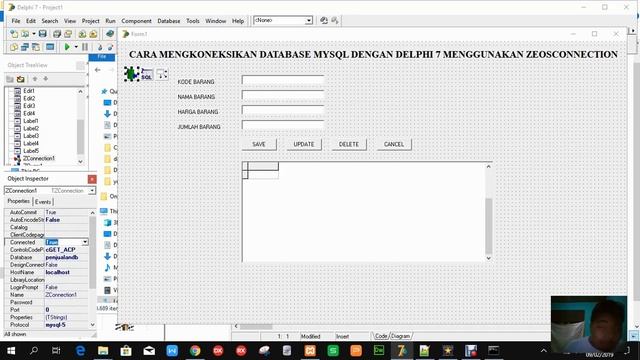
Task: Click the Toggle Form/Unit icon
Action: (x=36, y=47)
